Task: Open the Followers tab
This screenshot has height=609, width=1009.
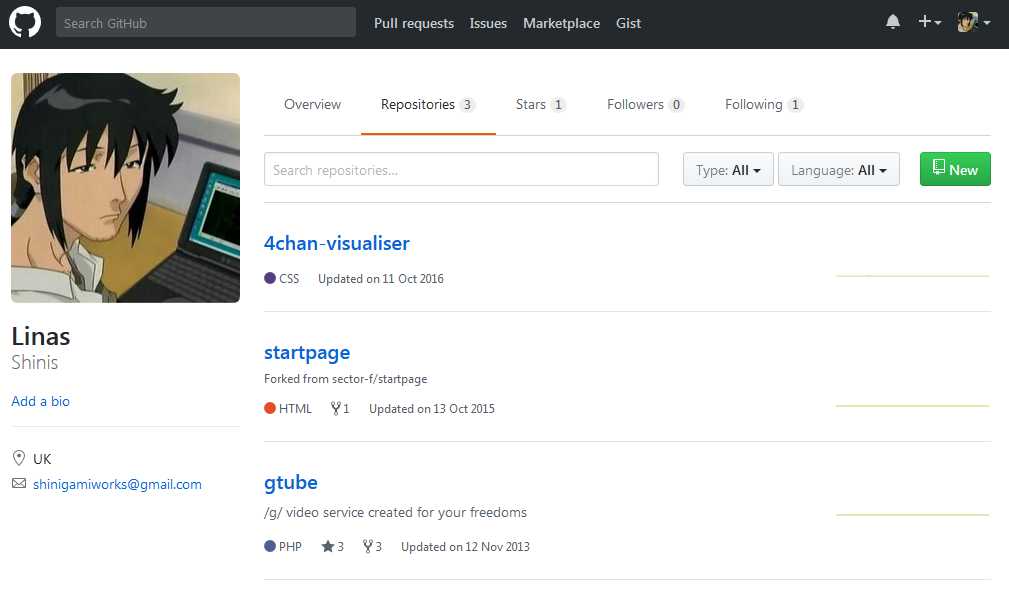Action: click(645, 104)
